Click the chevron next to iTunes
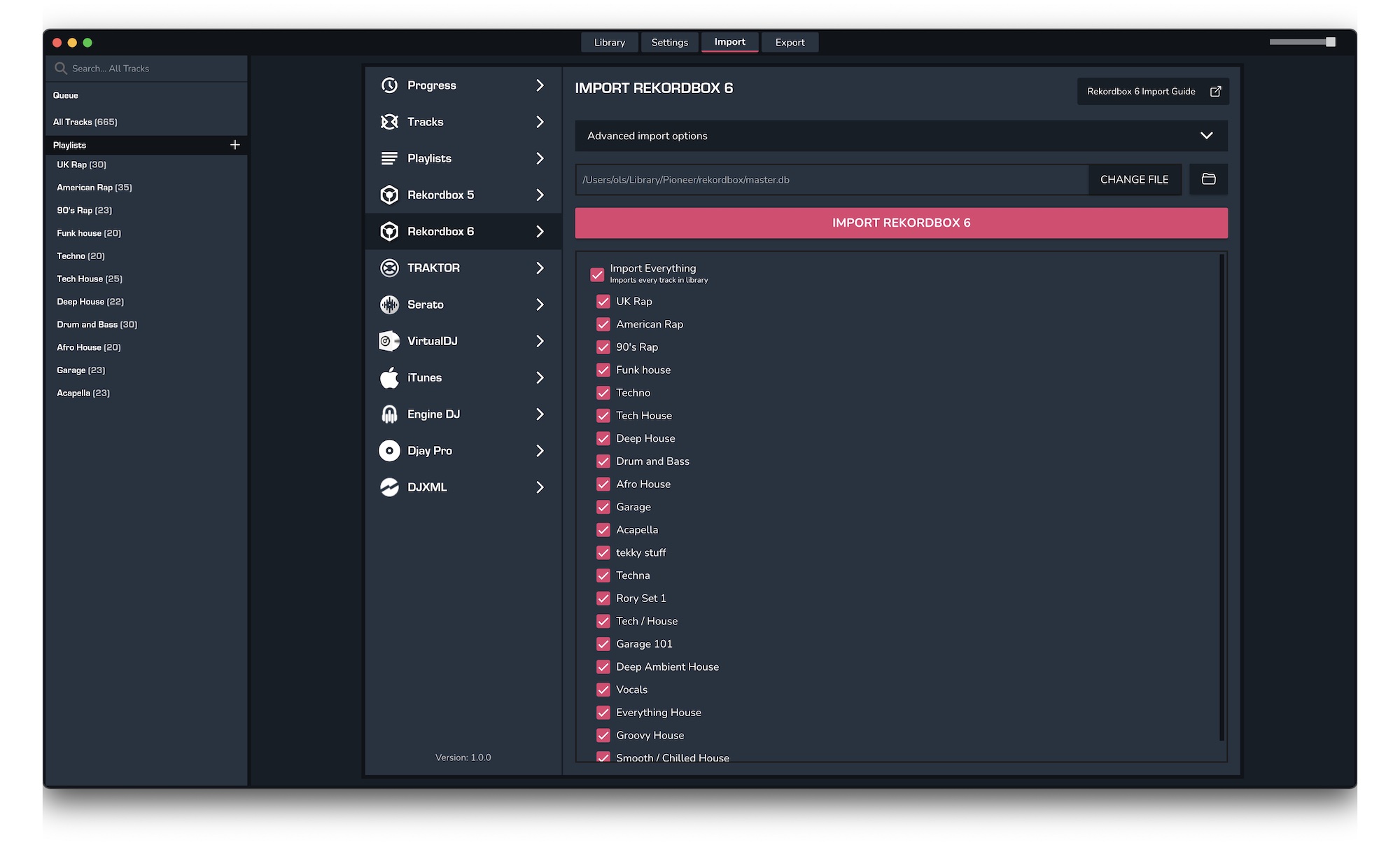Image resolution: width=1400 pixels, height=845 pixels. click(540, 377)
